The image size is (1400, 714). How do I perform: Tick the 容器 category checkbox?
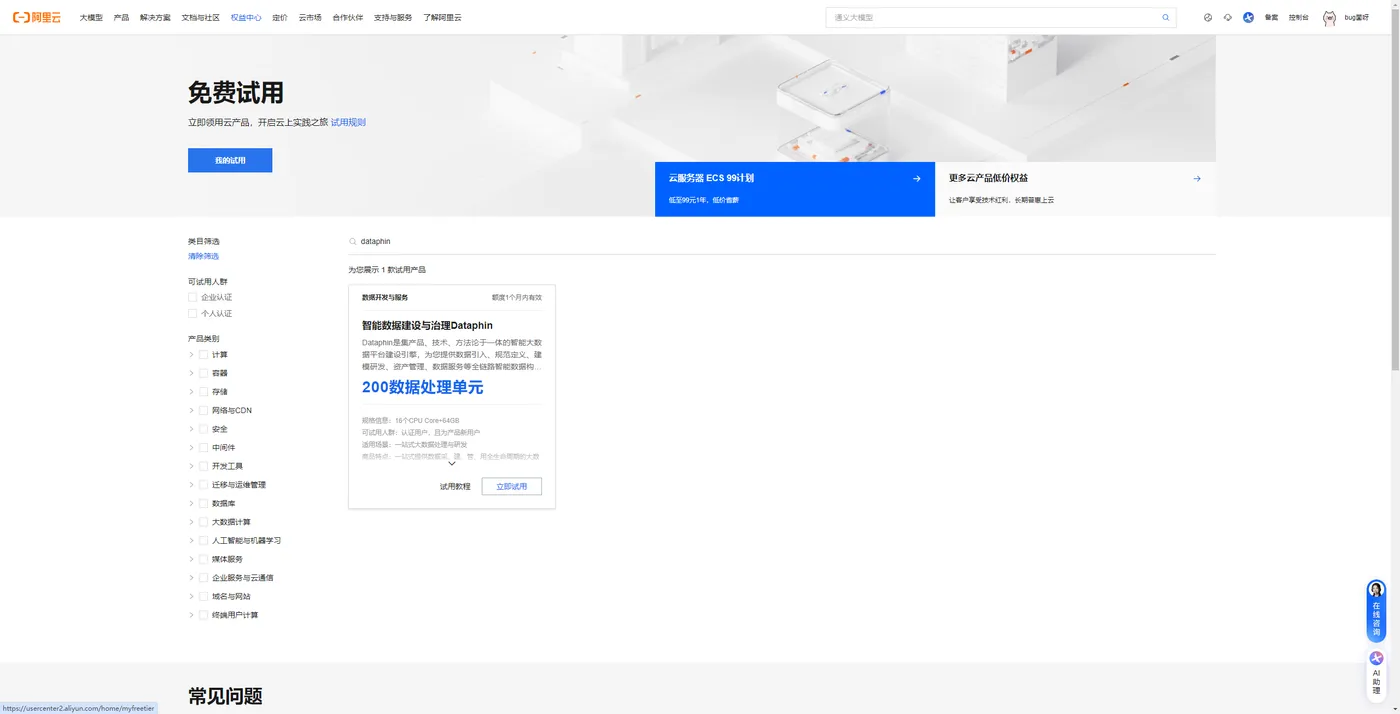204,373
